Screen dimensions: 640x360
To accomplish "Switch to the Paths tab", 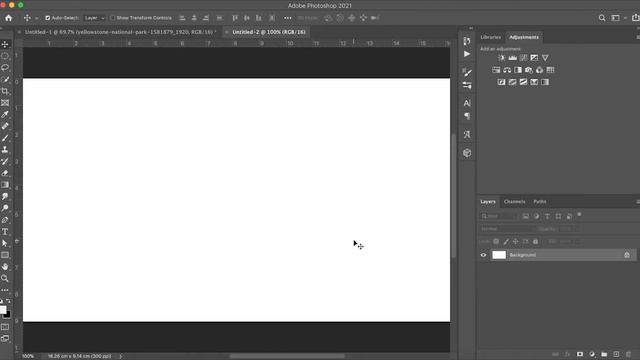I will pyautogui.click(x=540, y=202).
